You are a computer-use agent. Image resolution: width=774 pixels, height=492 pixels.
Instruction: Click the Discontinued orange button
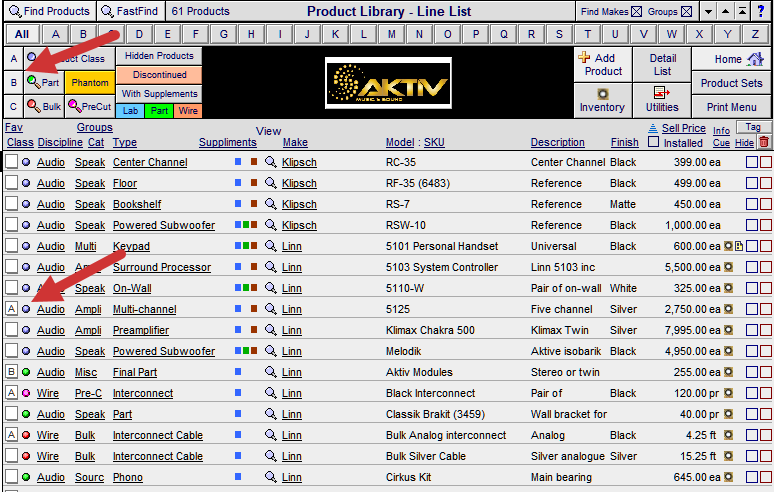pos(159,75)
